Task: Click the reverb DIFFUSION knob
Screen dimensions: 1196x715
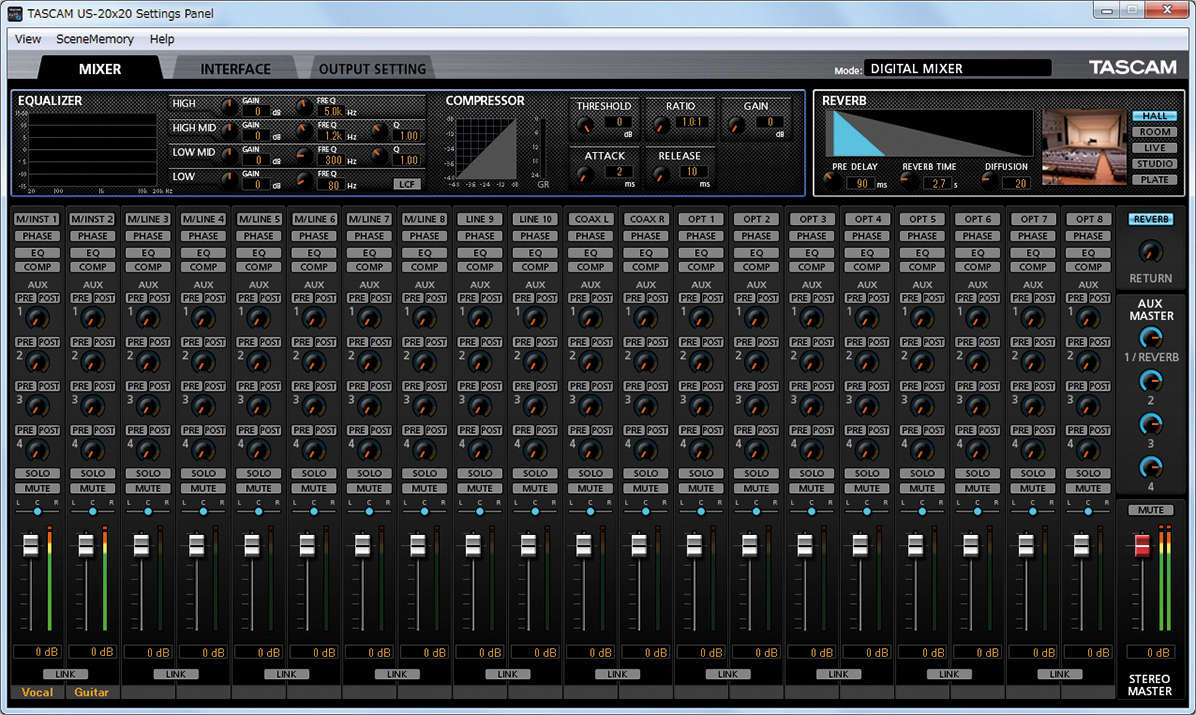Action: (x=989, y=181)
